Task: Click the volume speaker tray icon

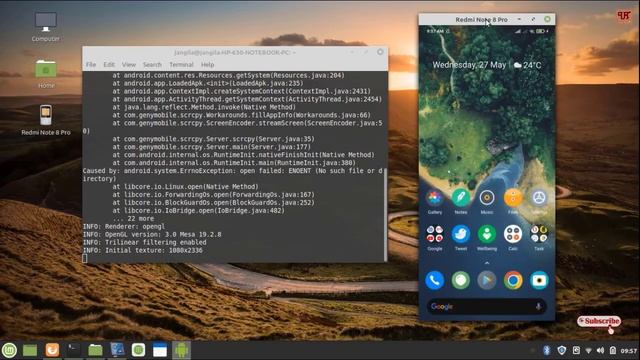Action: point(600,351)
